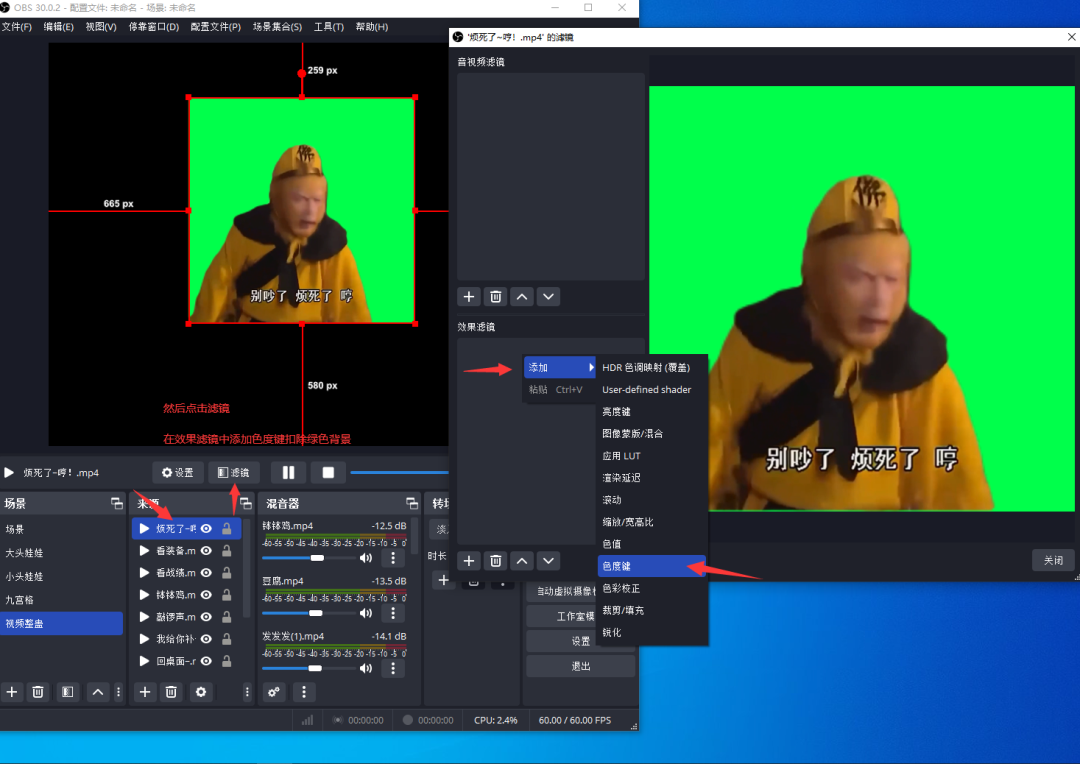Click 关闭 button in filters dialog
This screenshot has width=1080, height=764.
tap(1053, 560)
